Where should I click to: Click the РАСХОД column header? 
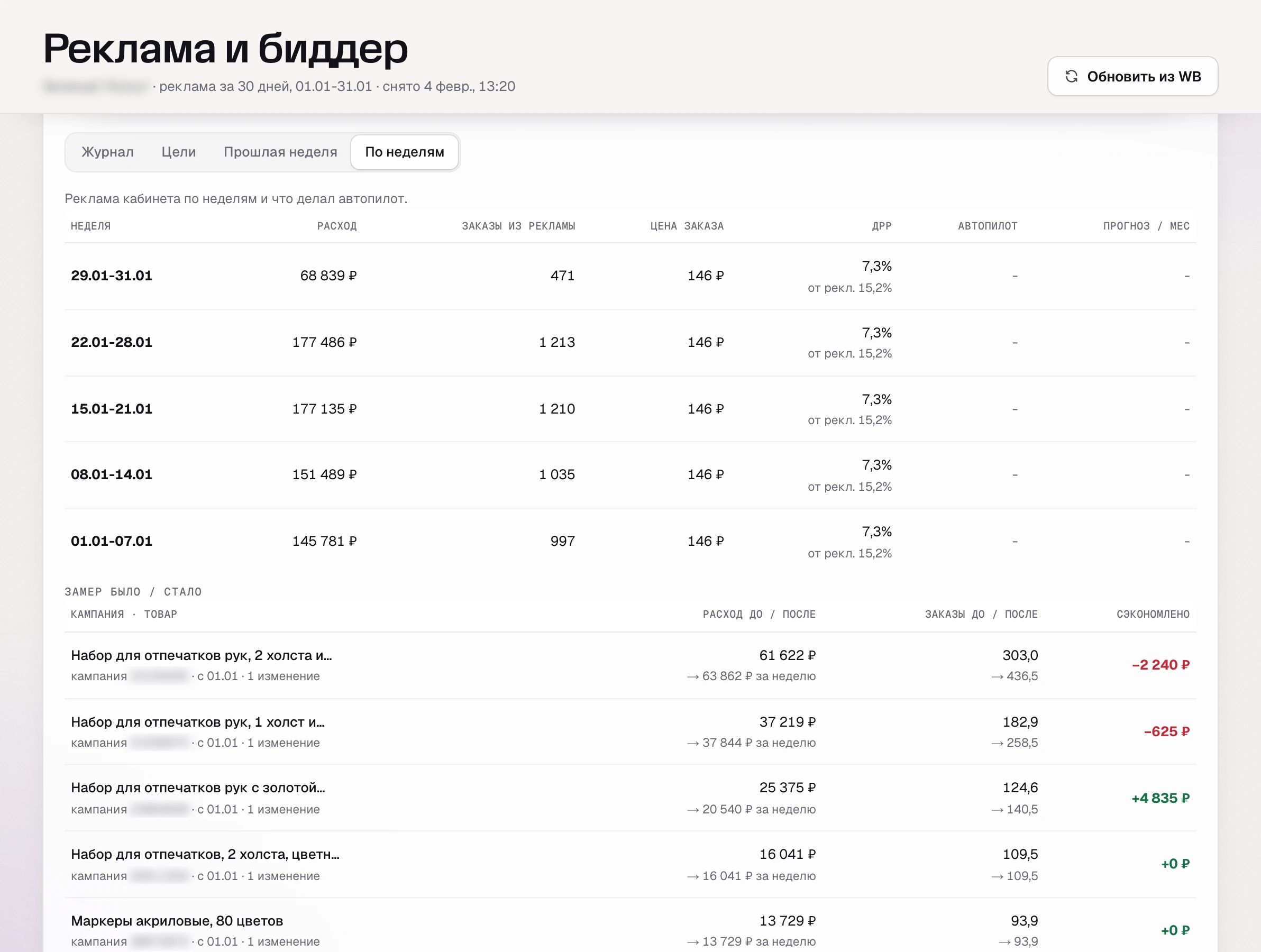pos(337,226)
